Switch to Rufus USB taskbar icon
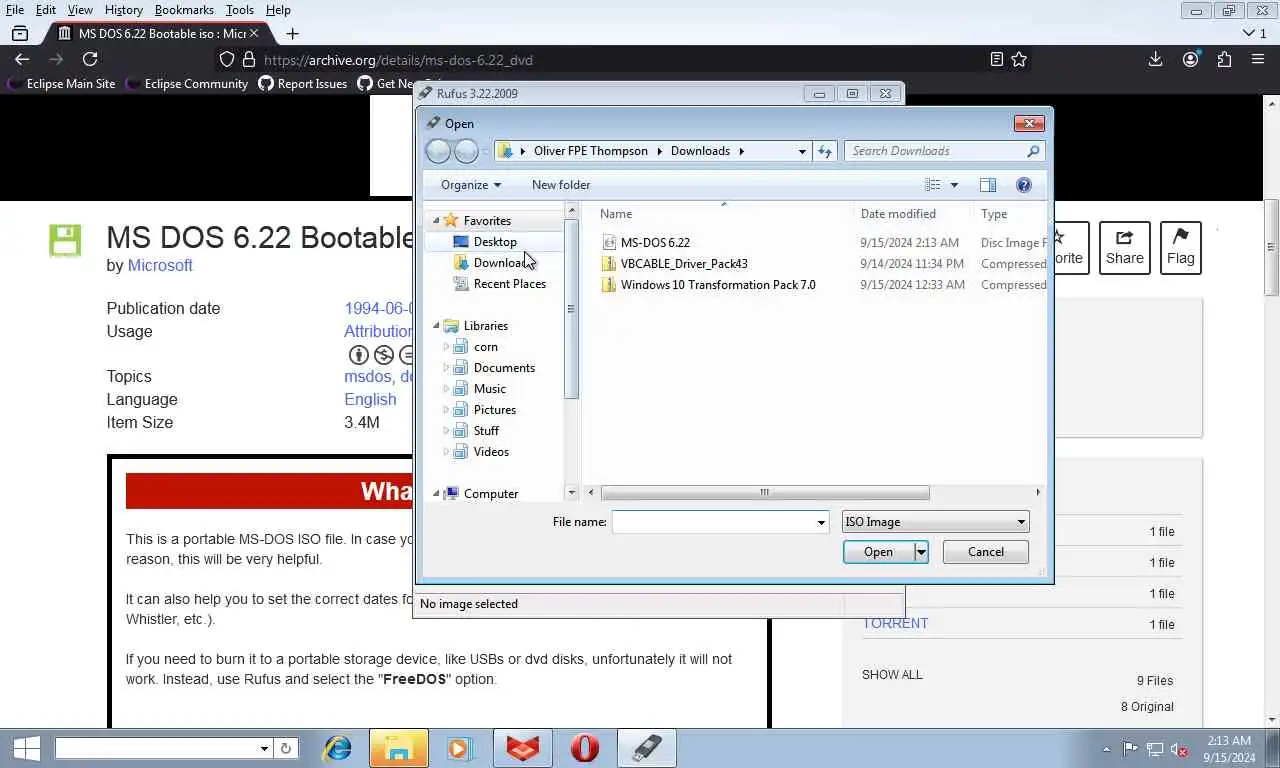The image size is (1280, 768). tap(647, 748)
